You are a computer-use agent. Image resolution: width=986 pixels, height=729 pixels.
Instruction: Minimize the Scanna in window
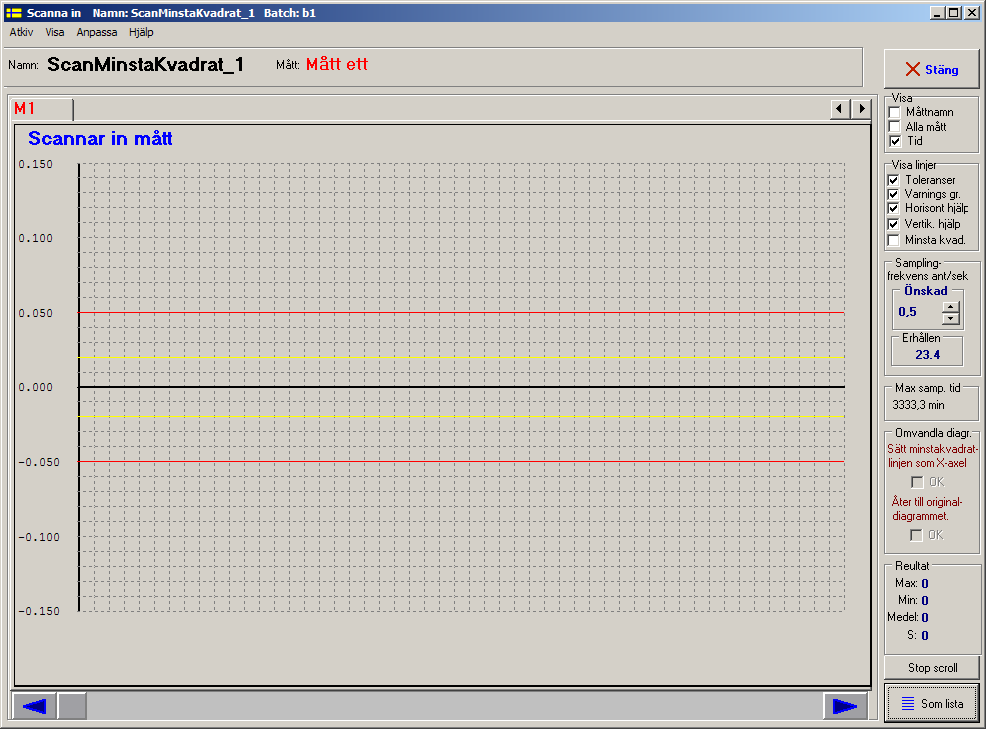pos(937,13)
